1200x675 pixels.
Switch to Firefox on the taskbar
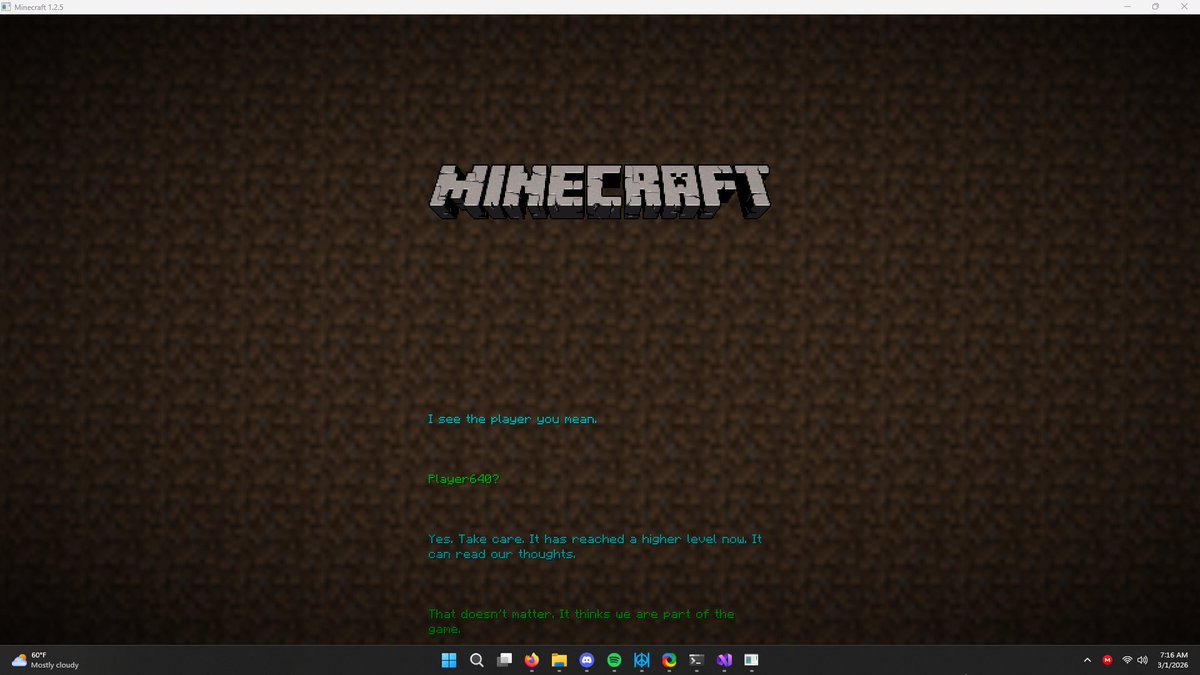532,660
